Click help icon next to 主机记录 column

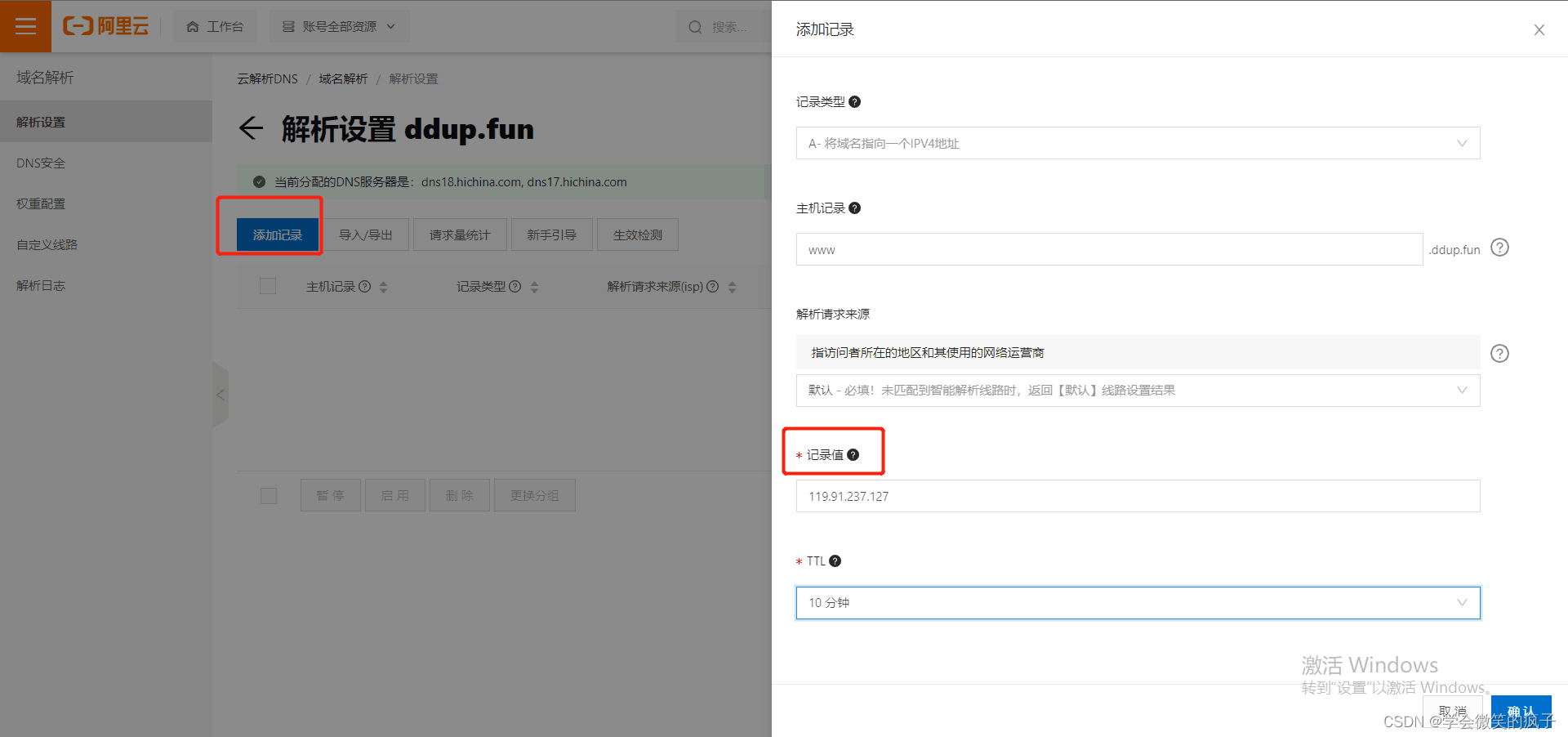365,287
